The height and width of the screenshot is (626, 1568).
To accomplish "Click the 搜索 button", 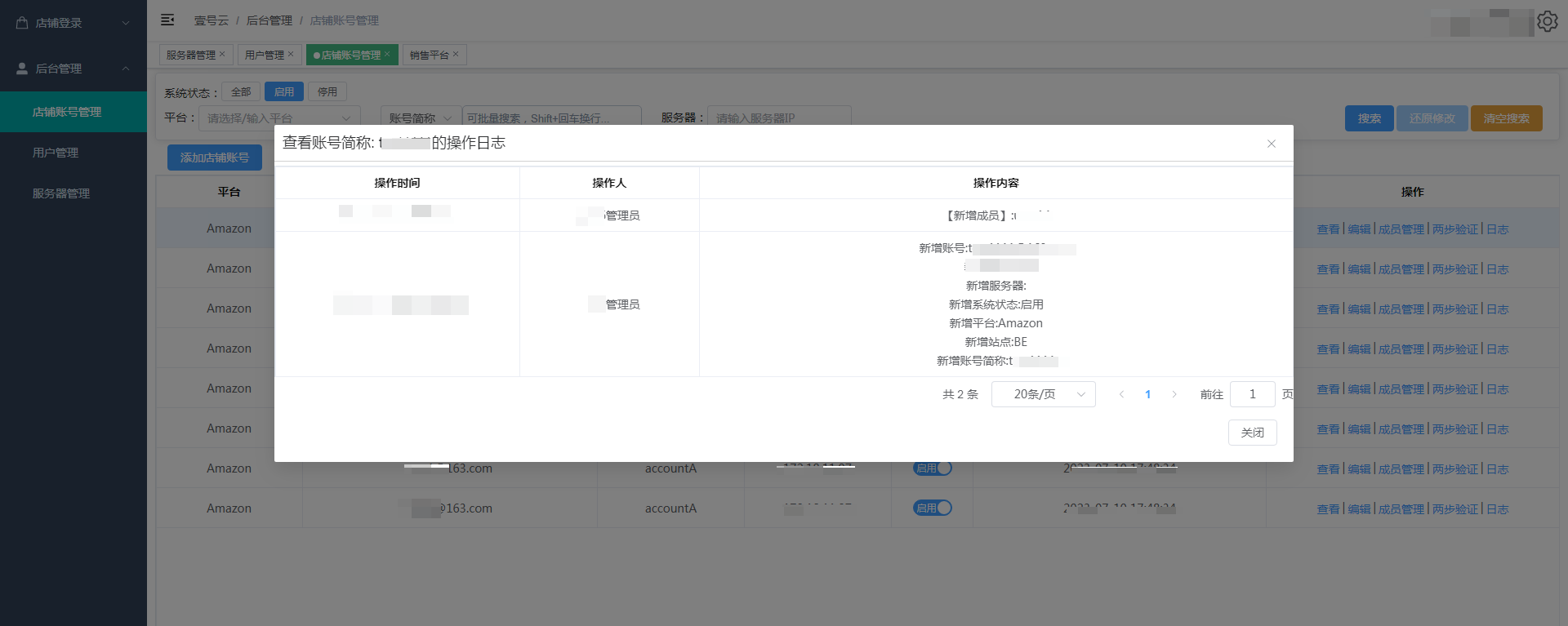I will 1370,118.
